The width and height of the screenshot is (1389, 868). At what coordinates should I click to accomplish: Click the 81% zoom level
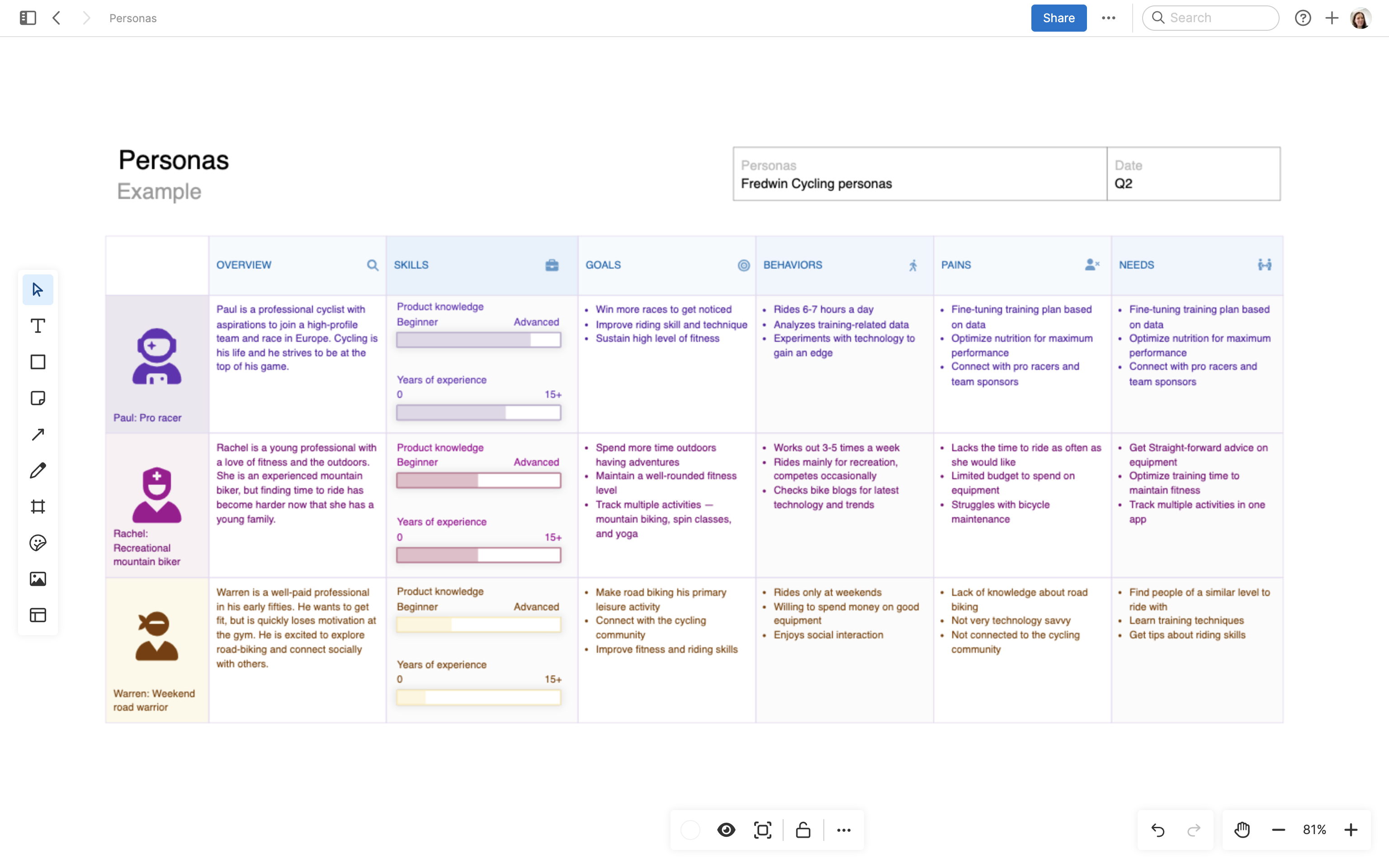[x=1314, y=830]
